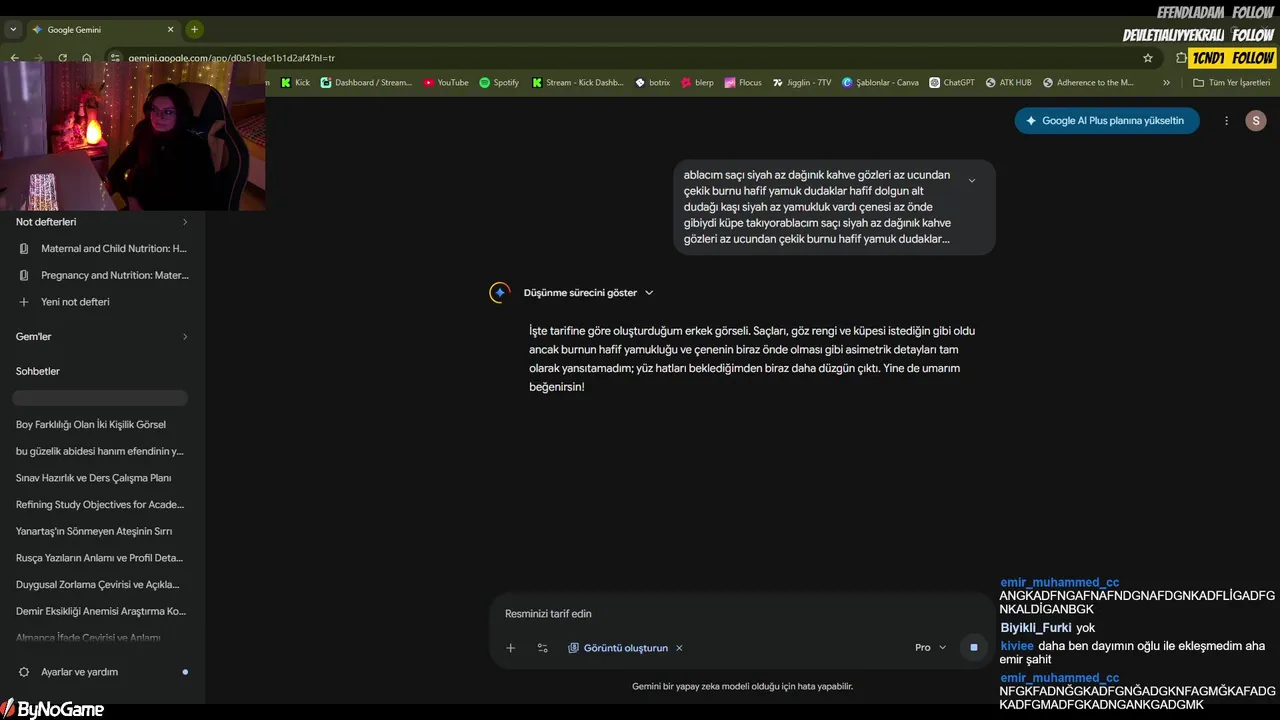Open chat bu güzelik abidesi hanım efendinin
The image size is (1280, 720).
[100, 451]
